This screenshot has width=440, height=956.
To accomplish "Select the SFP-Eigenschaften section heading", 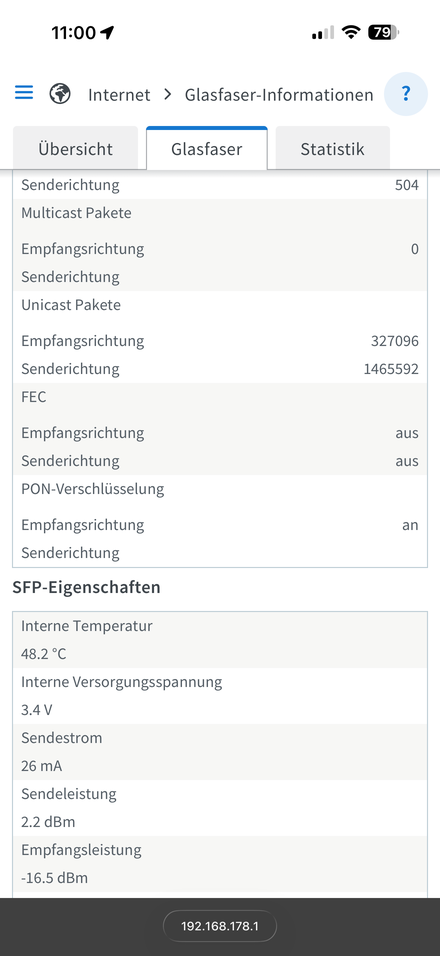I will [87, 587].
